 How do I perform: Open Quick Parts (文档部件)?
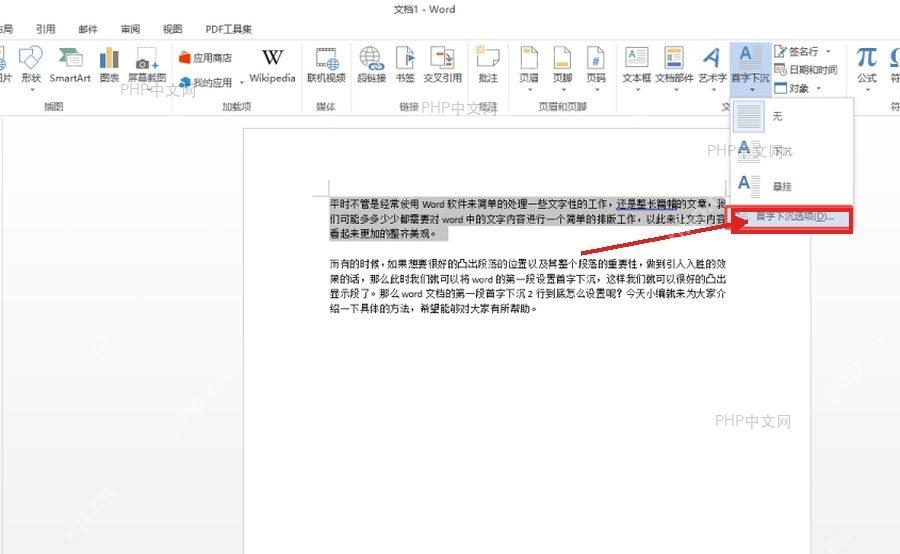coord(674,68)
